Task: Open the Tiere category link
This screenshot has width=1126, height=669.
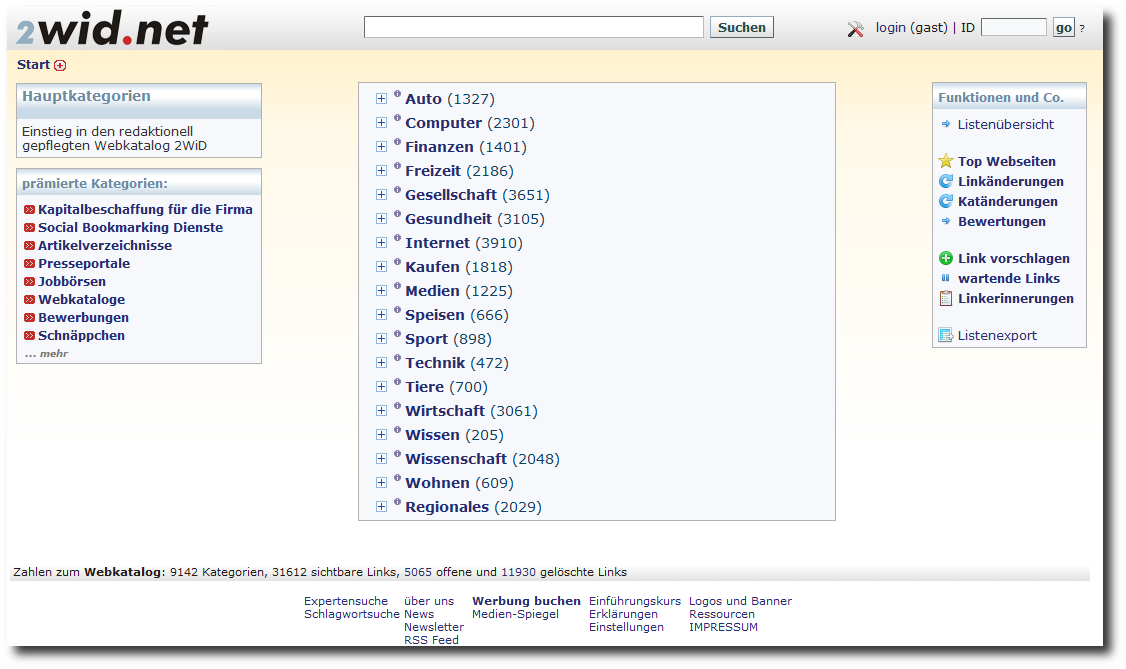Action: 424,387
